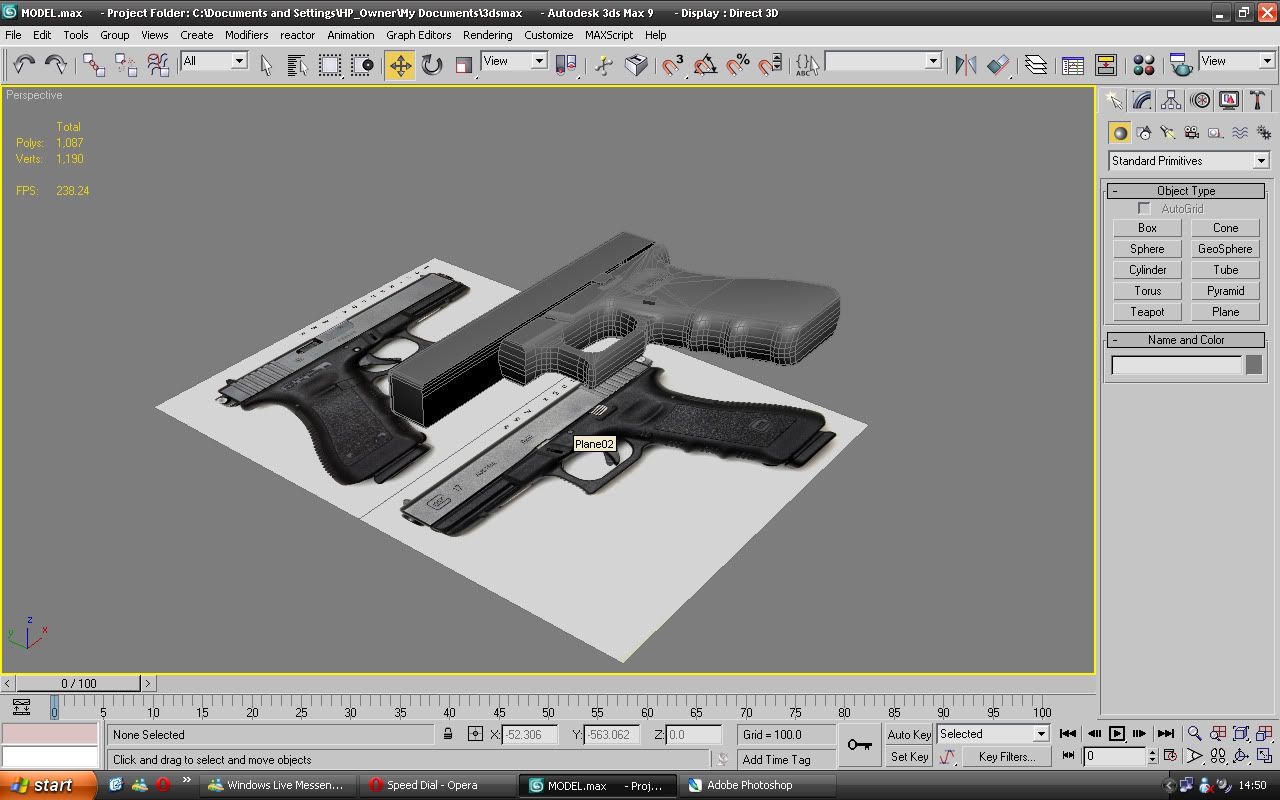The height and width of the screenshot is (800, 1280).
Task: Select the Space Warps create category
Action: click(1240, 132)
